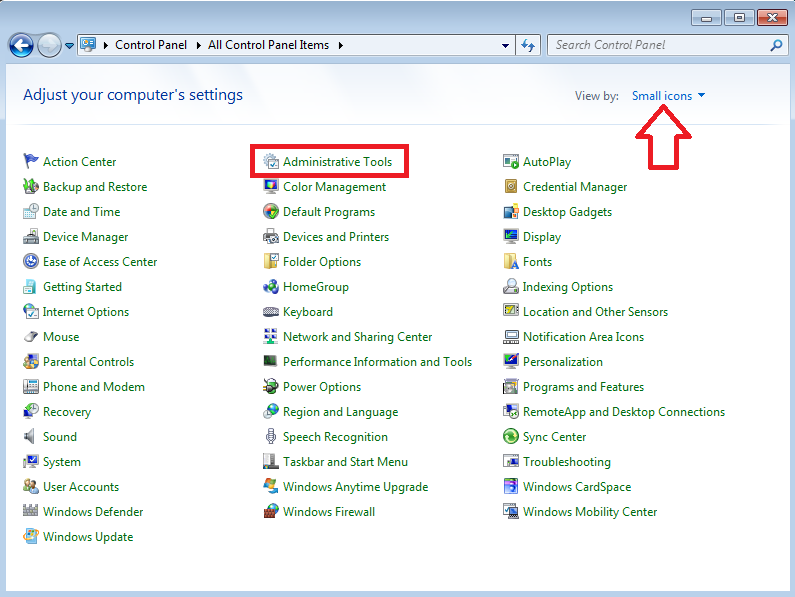Image resolution: width=795 pixels, height=597 pixels.
Task: Open Taskbar and Start Menu link
Action: 345,462
